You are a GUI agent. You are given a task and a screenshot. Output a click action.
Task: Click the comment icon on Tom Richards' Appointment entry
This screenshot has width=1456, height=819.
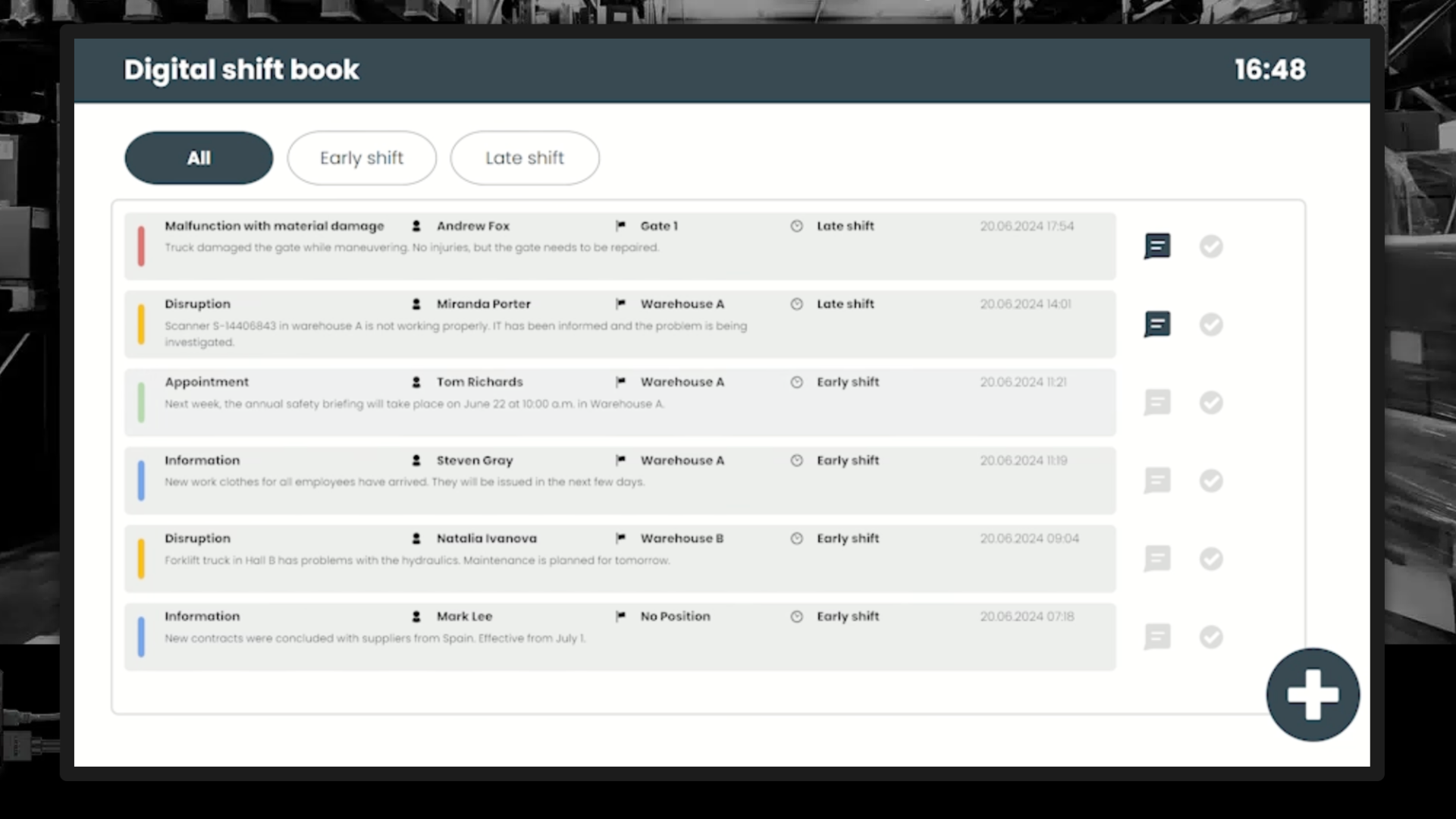[x=1157, y=403]
